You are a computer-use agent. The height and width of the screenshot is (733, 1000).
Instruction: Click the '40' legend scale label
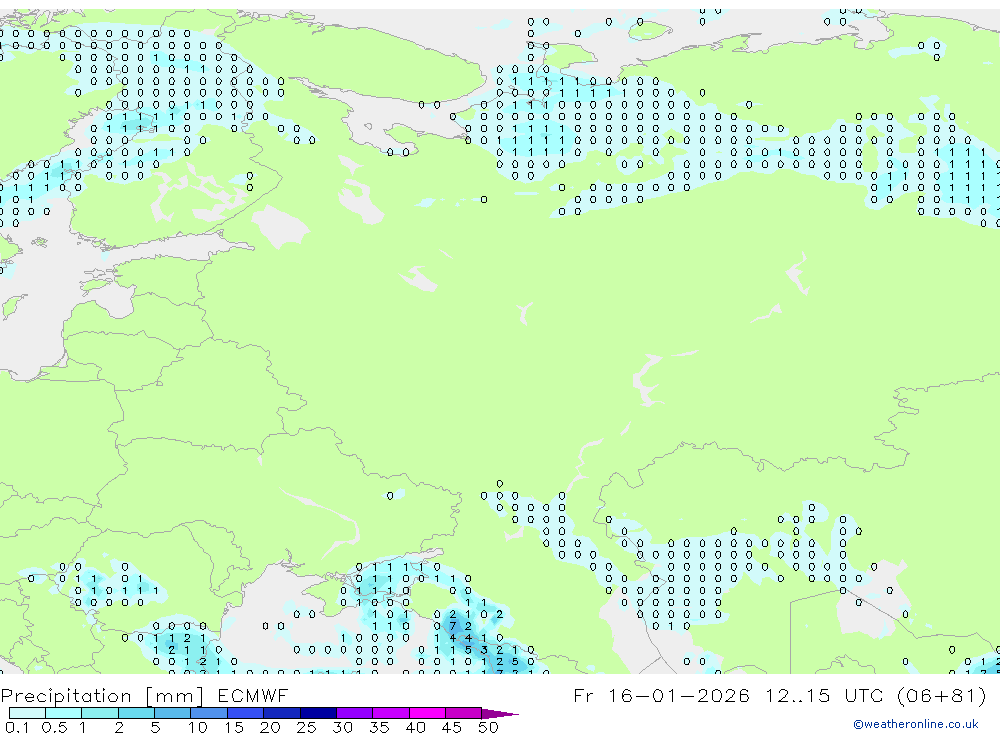[415, 727]
